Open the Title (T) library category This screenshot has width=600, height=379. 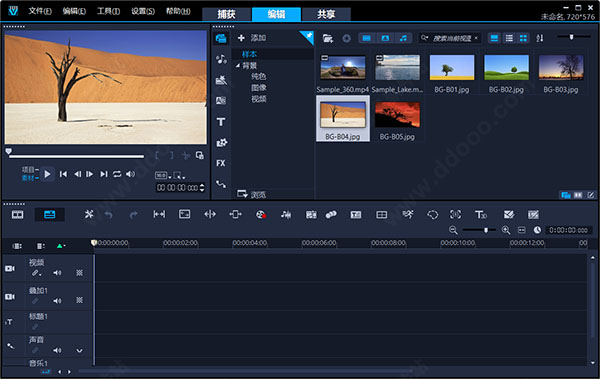(x=221, y=122)
